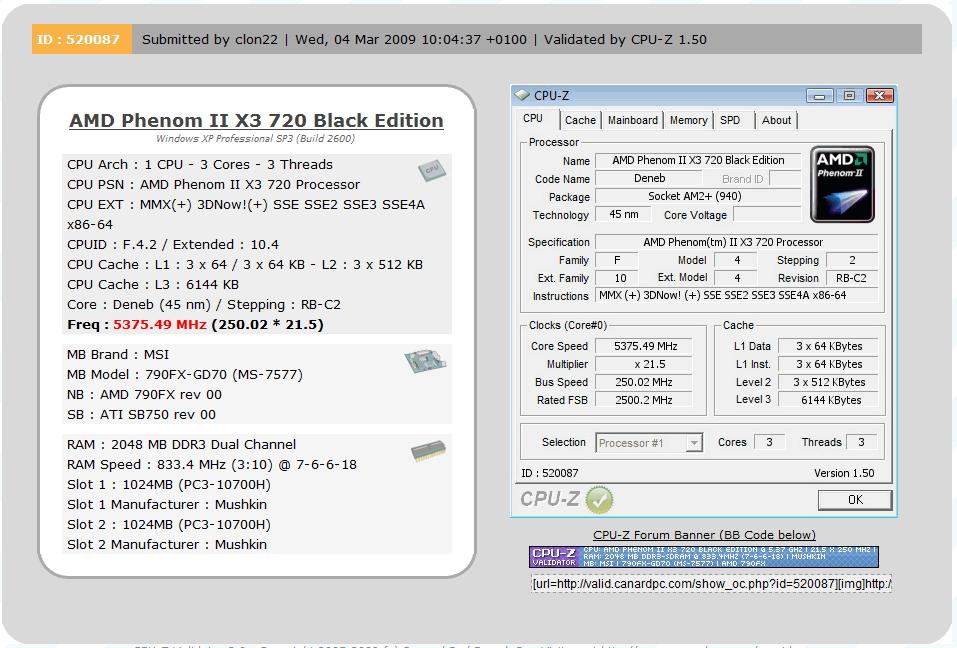
Task: Click the Technology value 45 nm
Action: [623, 214]
